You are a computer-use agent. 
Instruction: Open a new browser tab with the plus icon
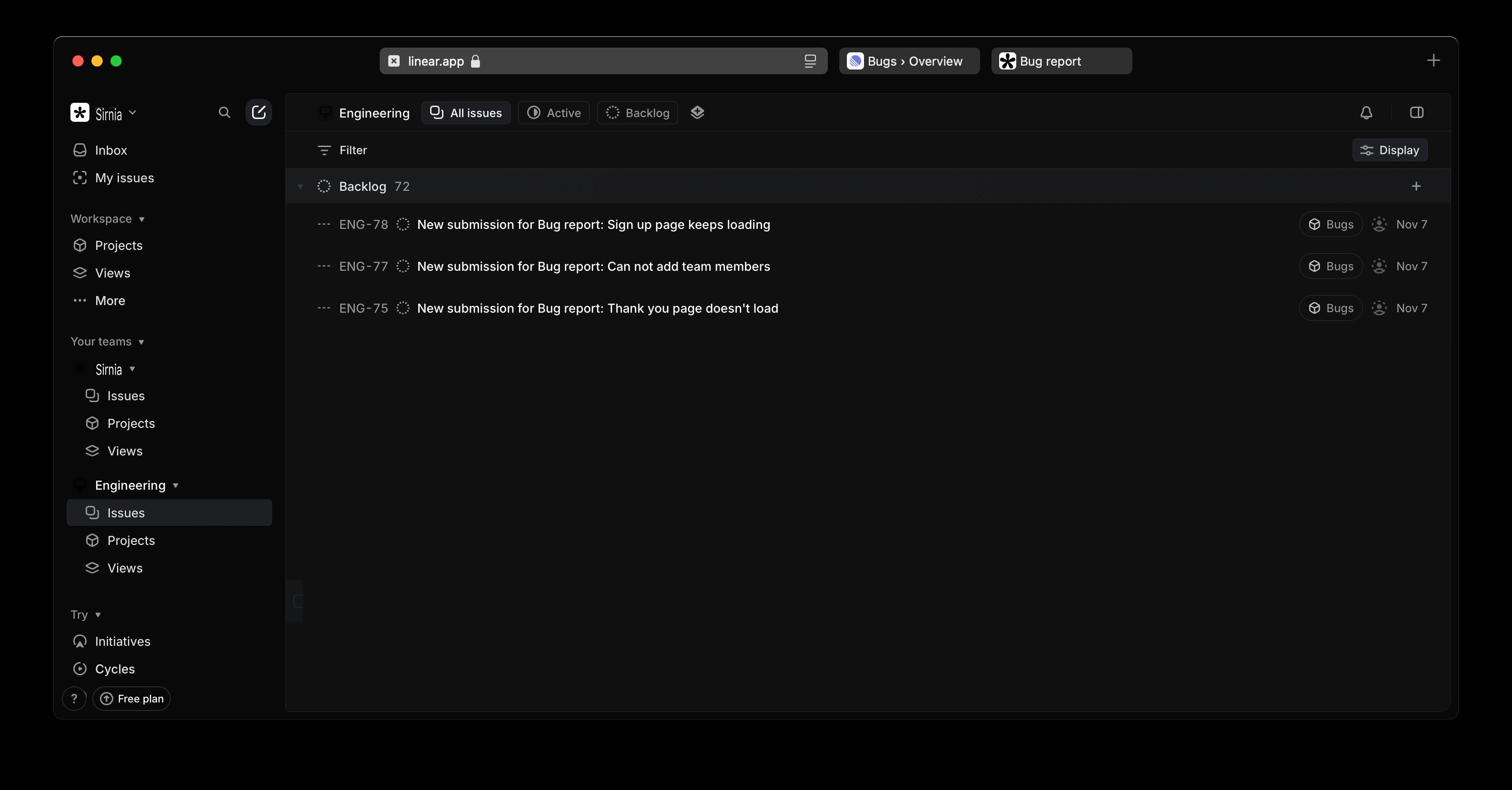tap(1433, 60)
